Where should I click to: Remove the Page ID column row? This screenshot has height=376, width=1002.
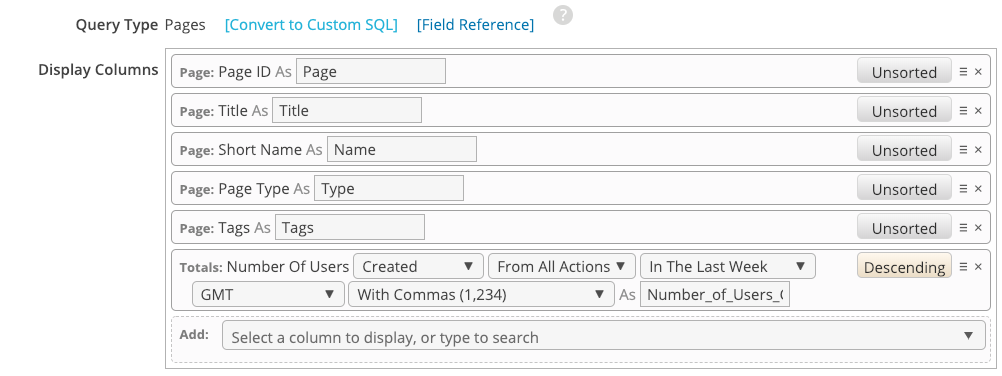pyautogui.click(x=978, y=72)
